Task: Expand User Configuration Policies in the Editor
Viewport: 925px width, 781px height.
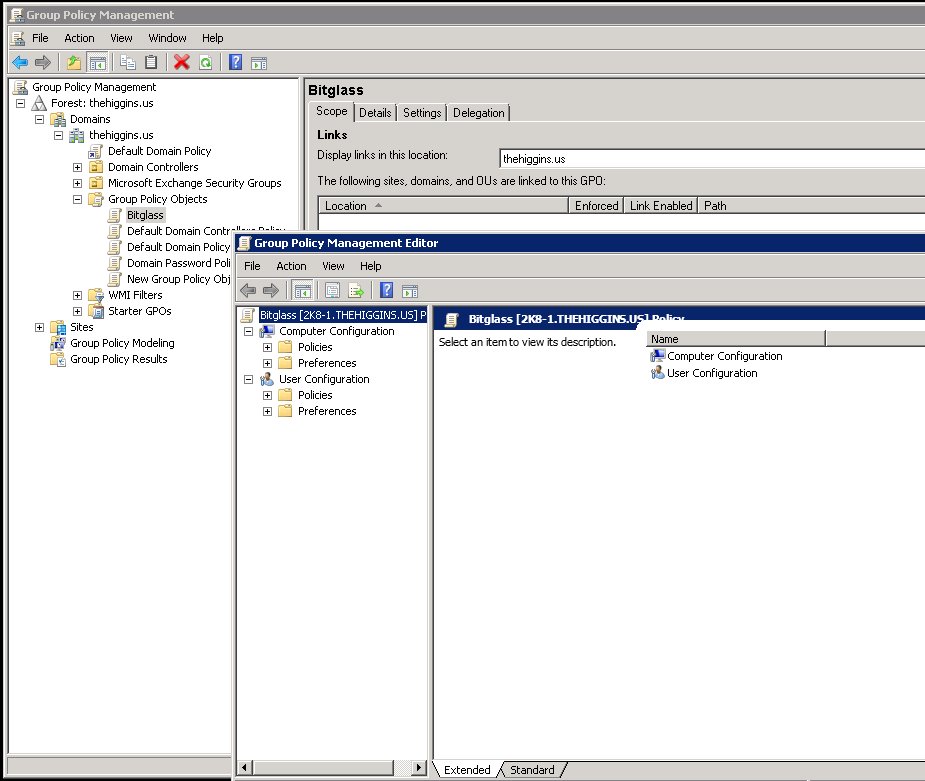Action: click(267, 394)
